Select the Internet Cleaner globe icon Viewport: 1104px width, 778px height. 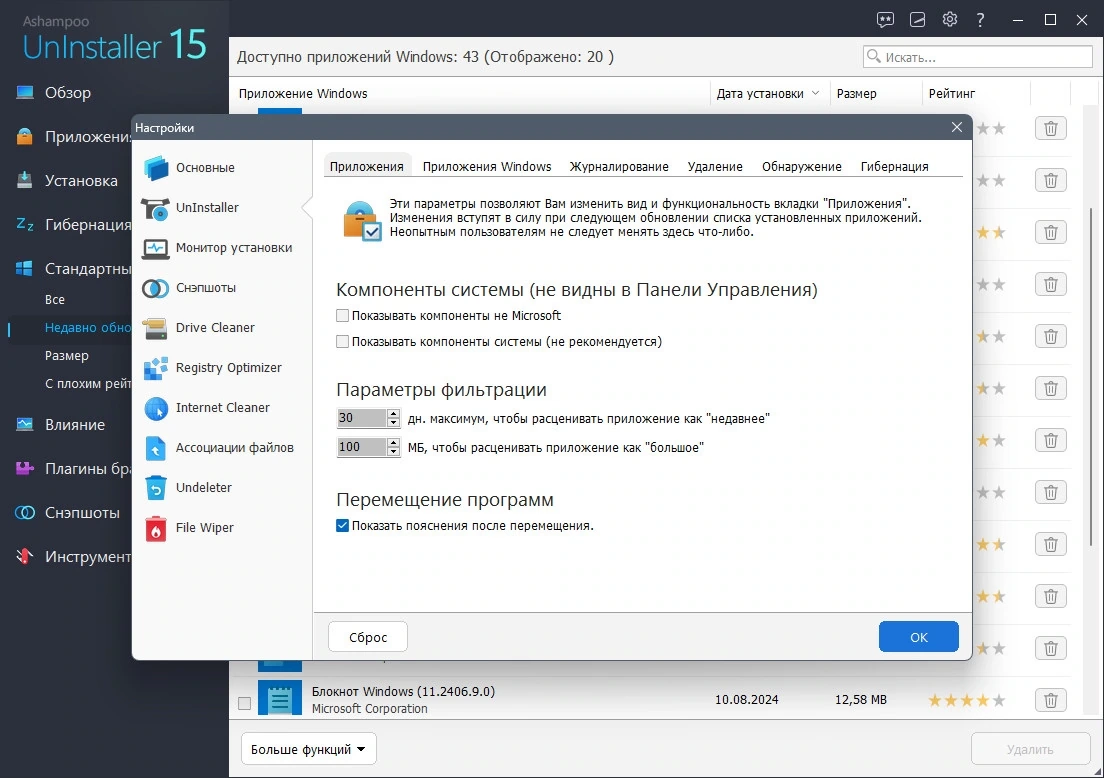(156, 408)
